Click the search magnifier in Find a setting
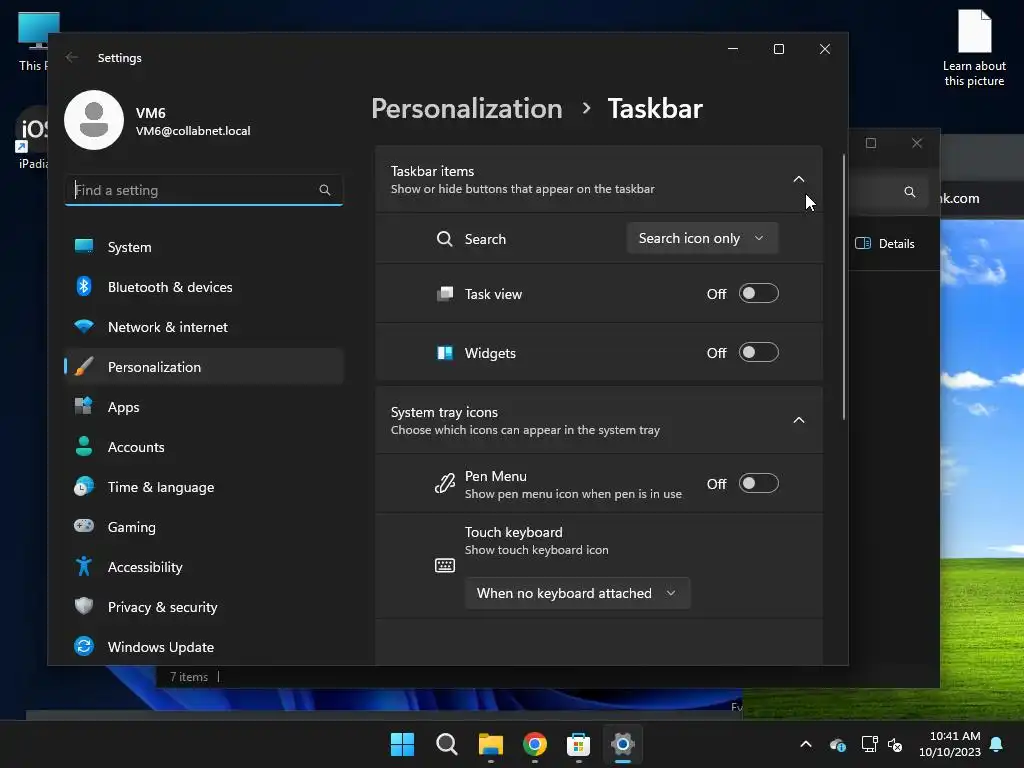The image size is (1024, 768). click(325, 190)
